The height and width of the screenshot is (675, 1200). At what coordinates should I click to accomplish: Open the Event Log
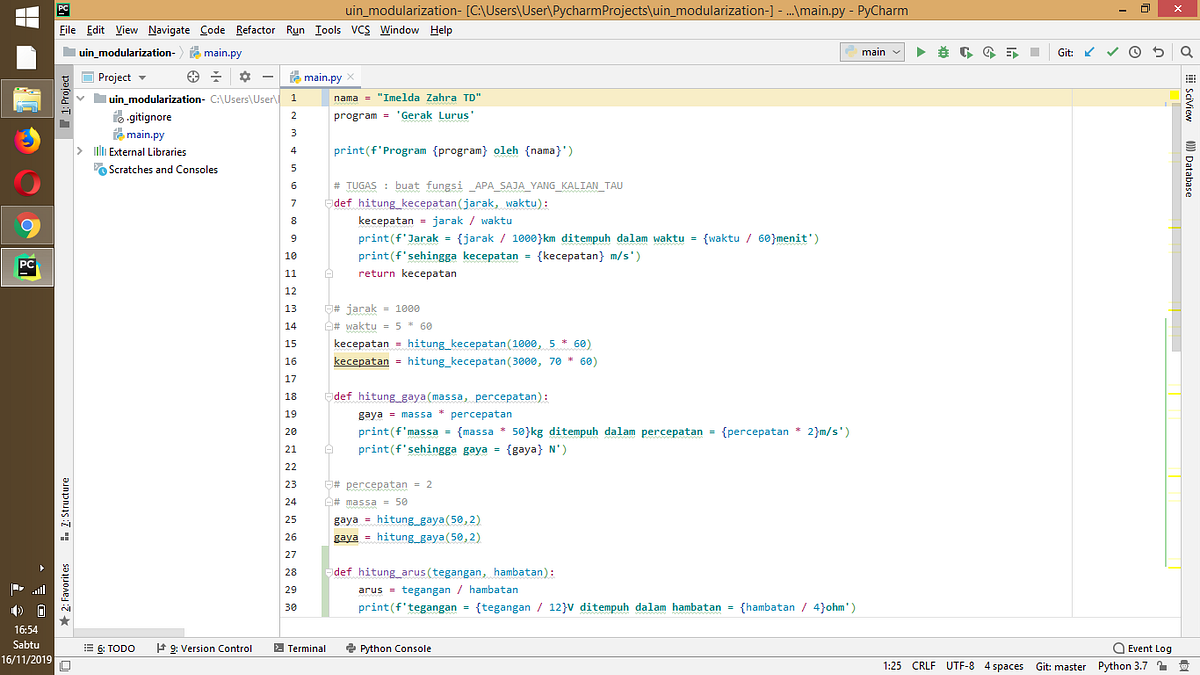(x=1142, y=647)
